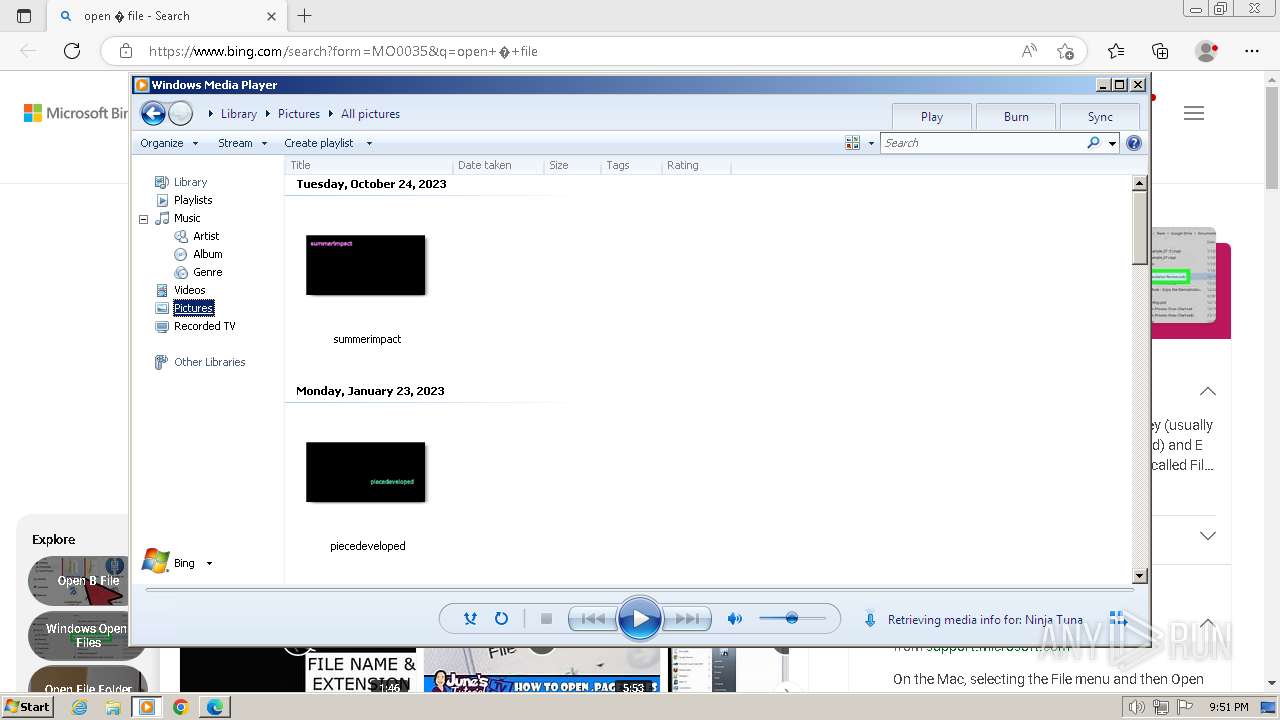Open Edge Settings and more menu
1280x720 pixels.
coord(1252,51)
